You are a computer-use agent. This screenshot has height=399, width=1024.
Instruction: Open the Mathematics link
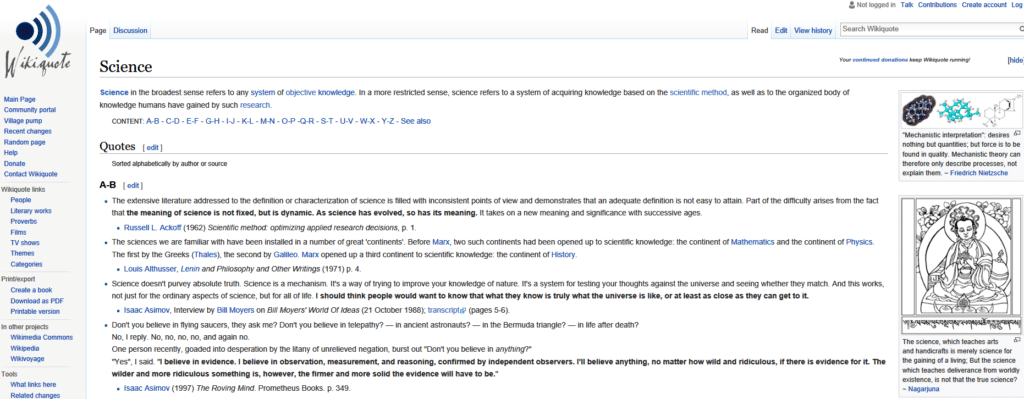[x=752, y=242]
